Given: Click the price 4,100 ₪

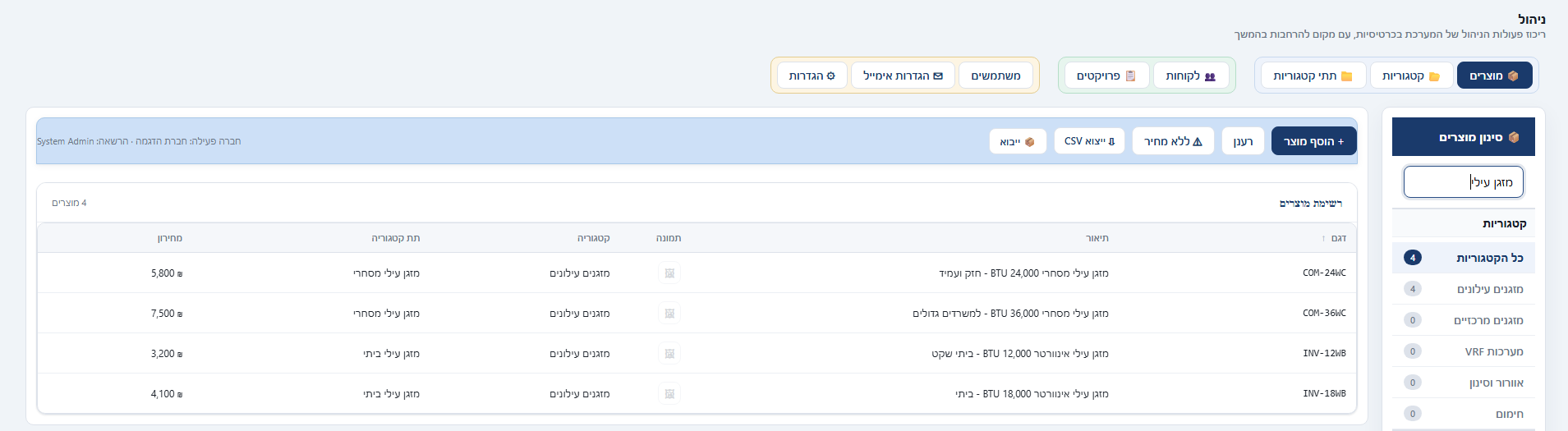Looking at the screenshot, I should (x=167, y=394).
